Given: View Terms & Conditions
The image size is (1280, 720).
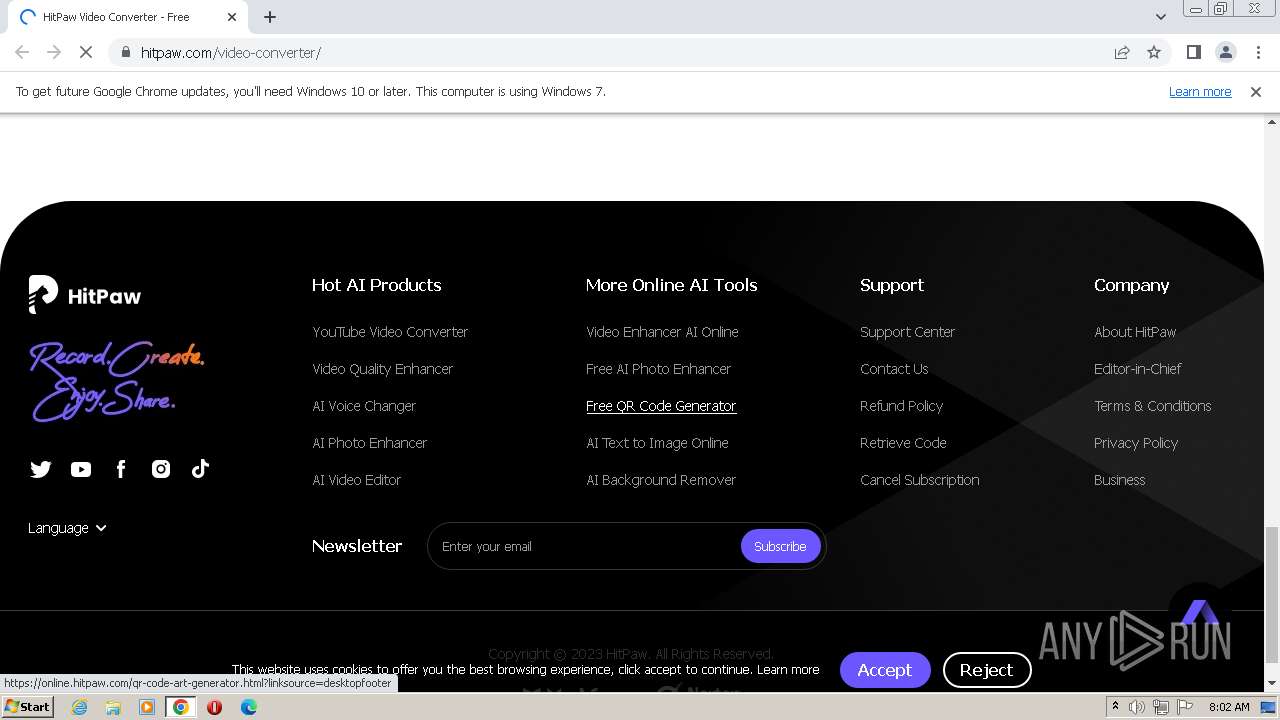Looking at the screenshot, I should (x=1152, y=406).
